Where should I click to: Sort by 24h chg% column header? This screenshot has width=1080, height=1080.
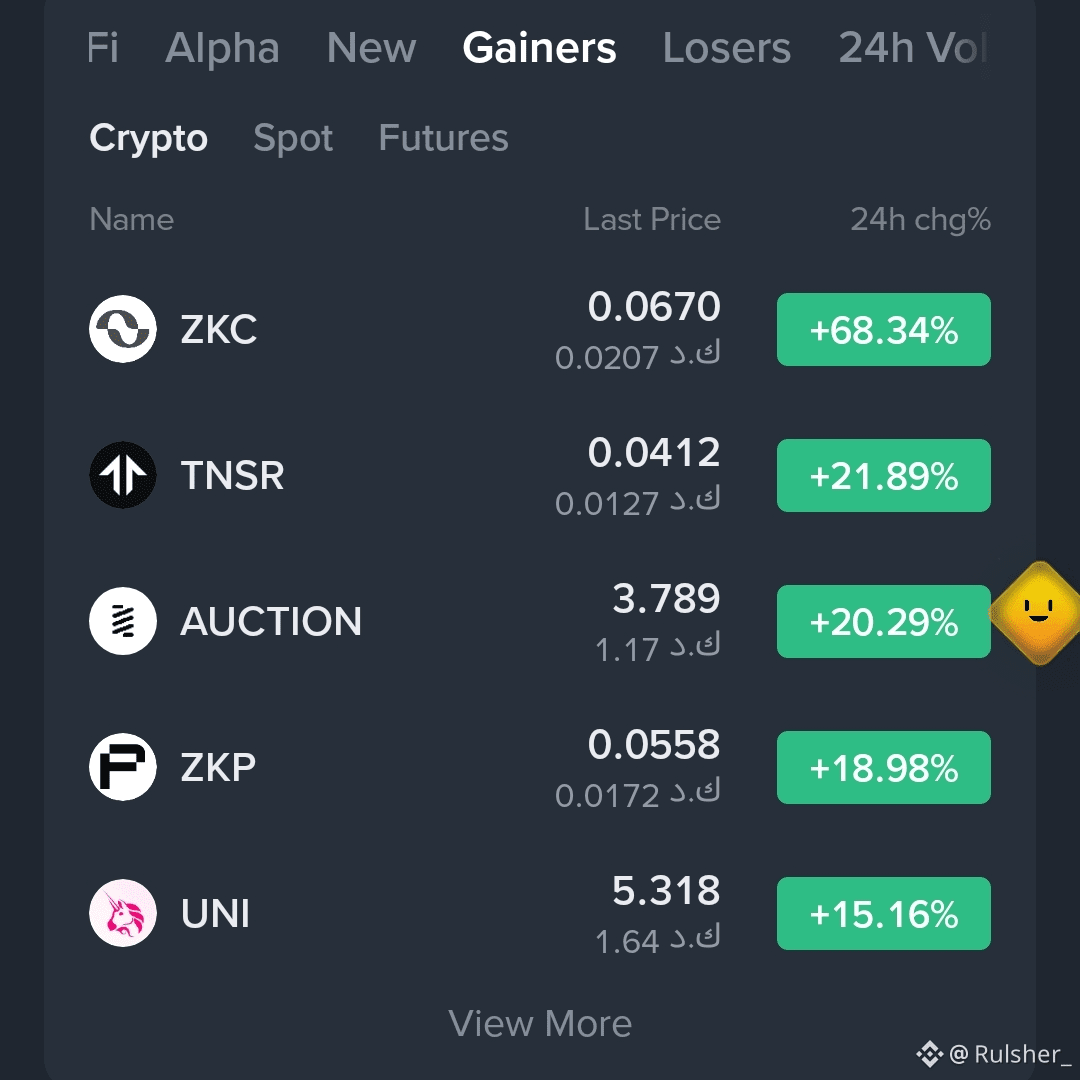coord(920,219)
